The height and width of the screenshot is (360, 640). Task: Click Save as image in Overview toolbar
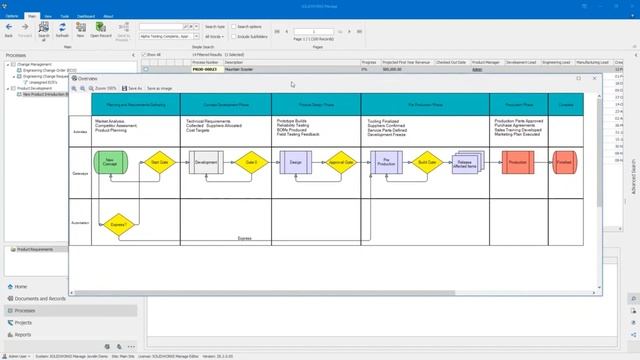coord(160,88)
